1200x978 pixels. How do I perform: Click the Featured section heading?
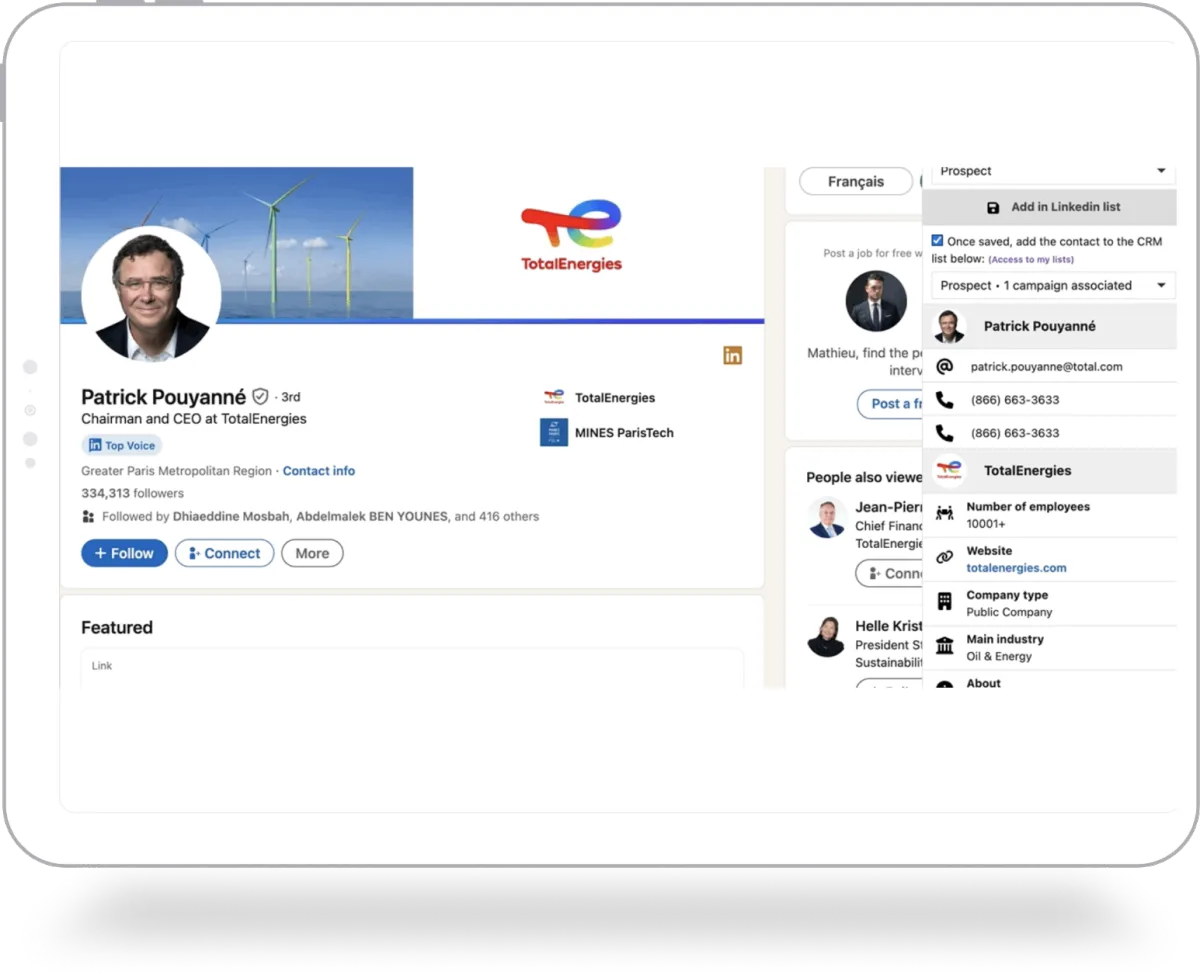pyautogui.click(x=117, y=628)
